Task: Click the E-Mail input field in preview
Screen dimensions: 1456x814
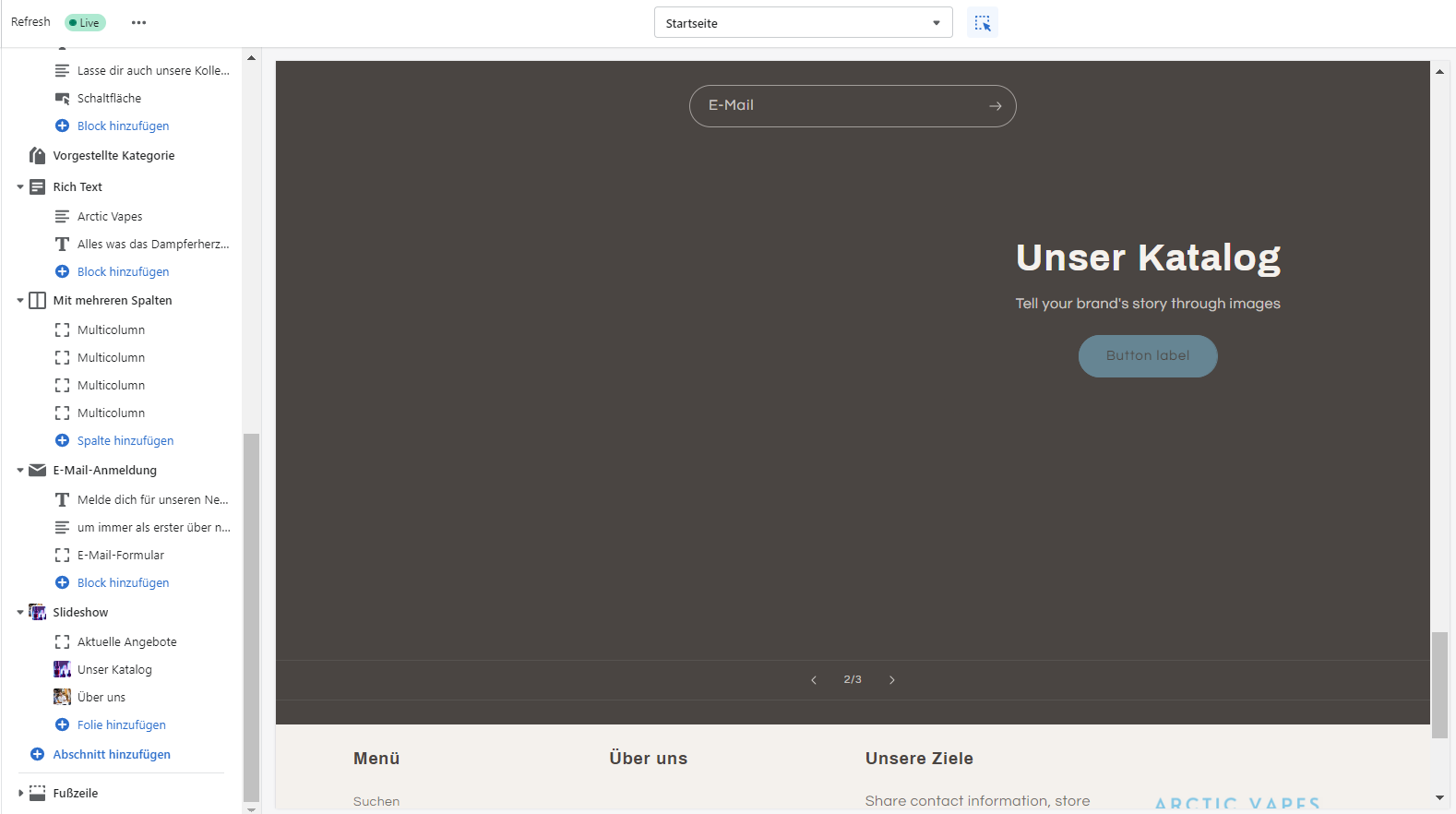Action: click(x=853, y=106)
